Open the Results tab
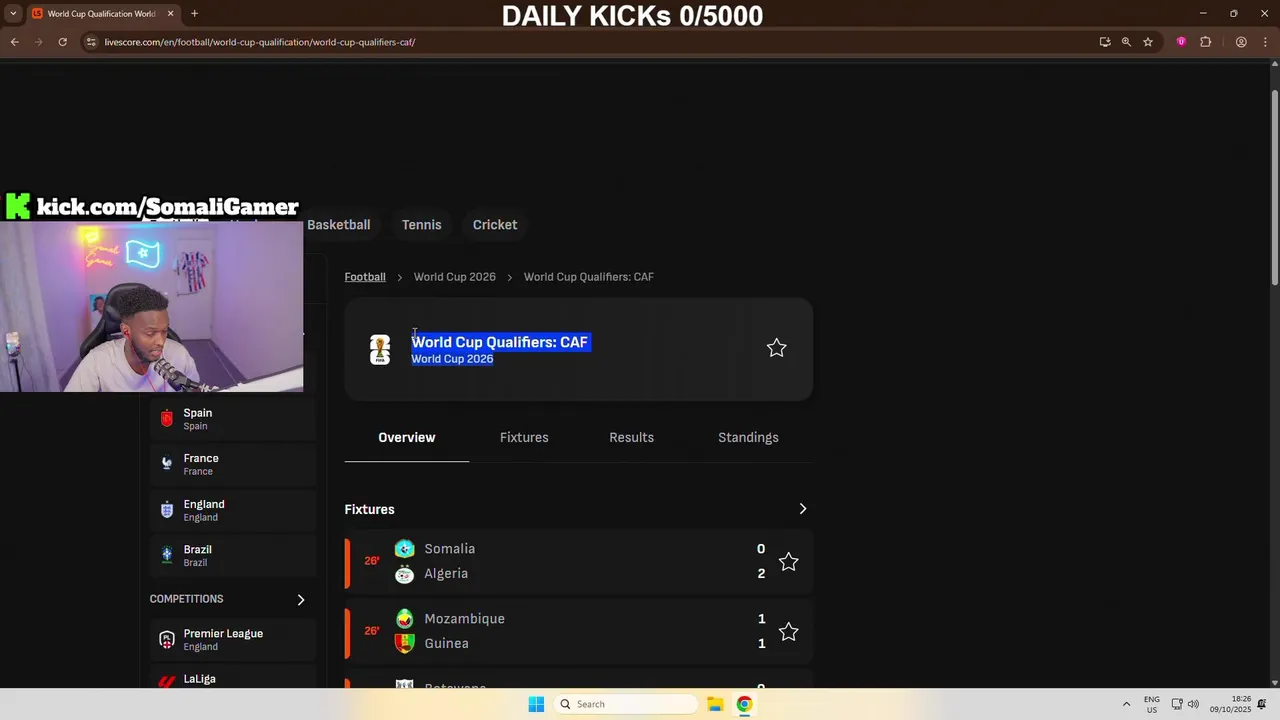This screenshot has height=720, width=1280. coord(631,437)
